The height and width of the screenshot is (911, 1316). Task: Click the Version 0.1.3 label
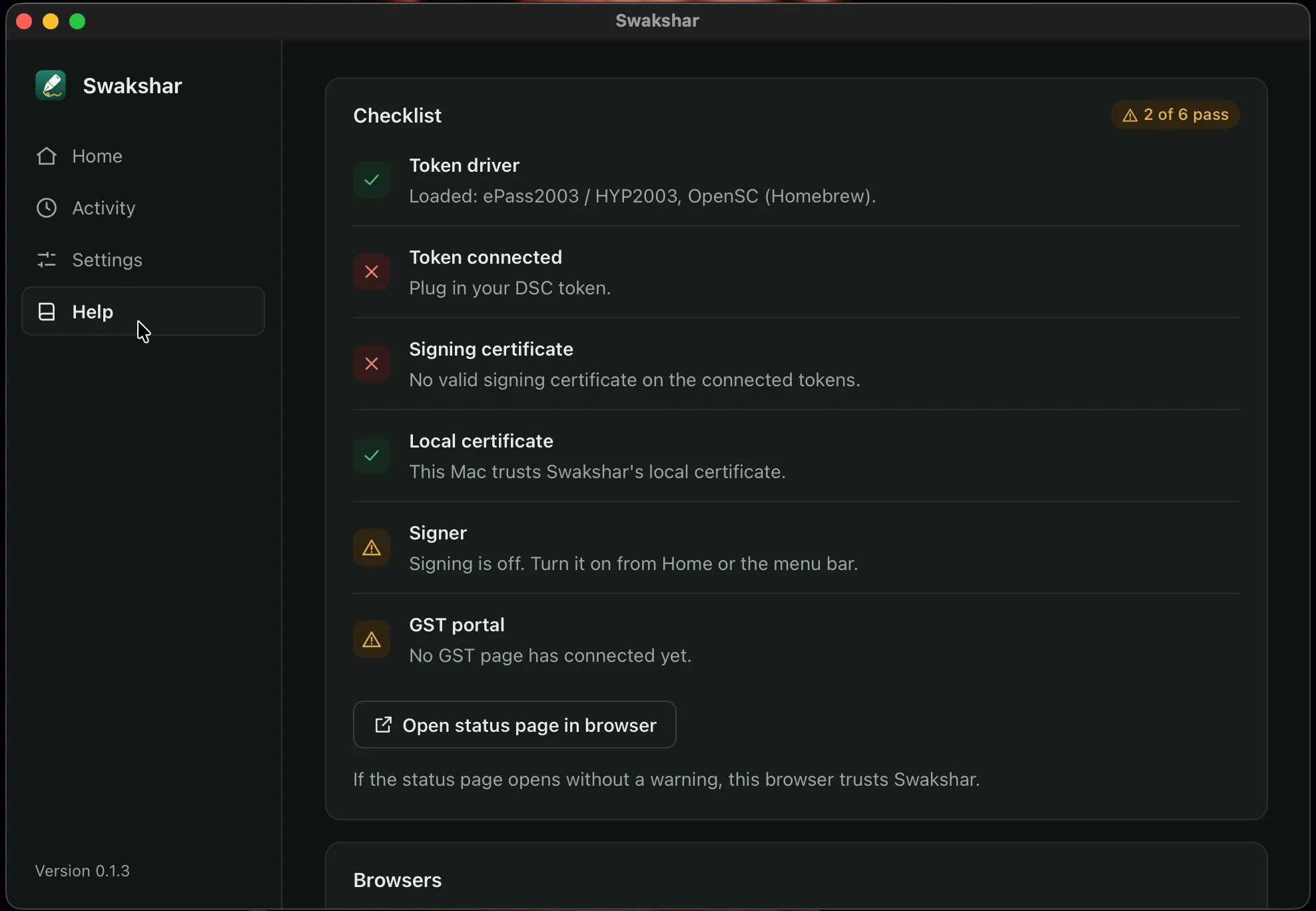pyautogui.click(x=83, y=871)
